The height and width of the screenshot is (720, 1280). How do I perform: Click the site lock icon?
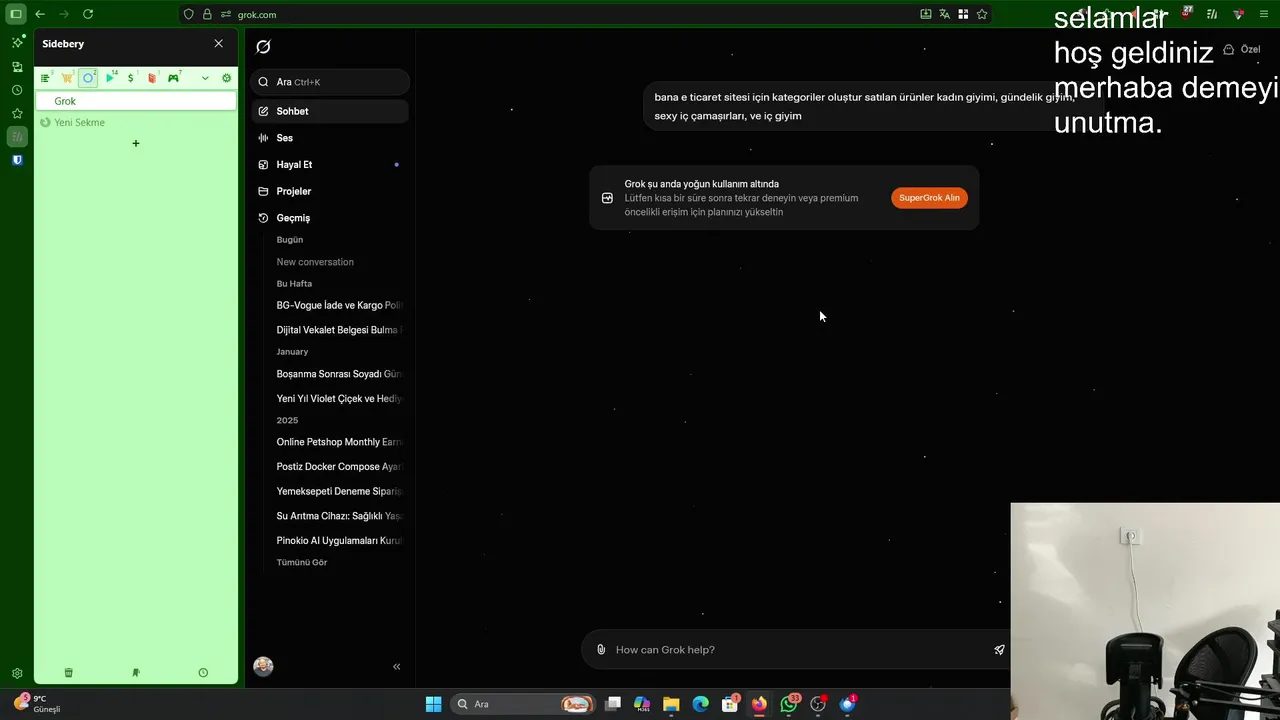207,14
